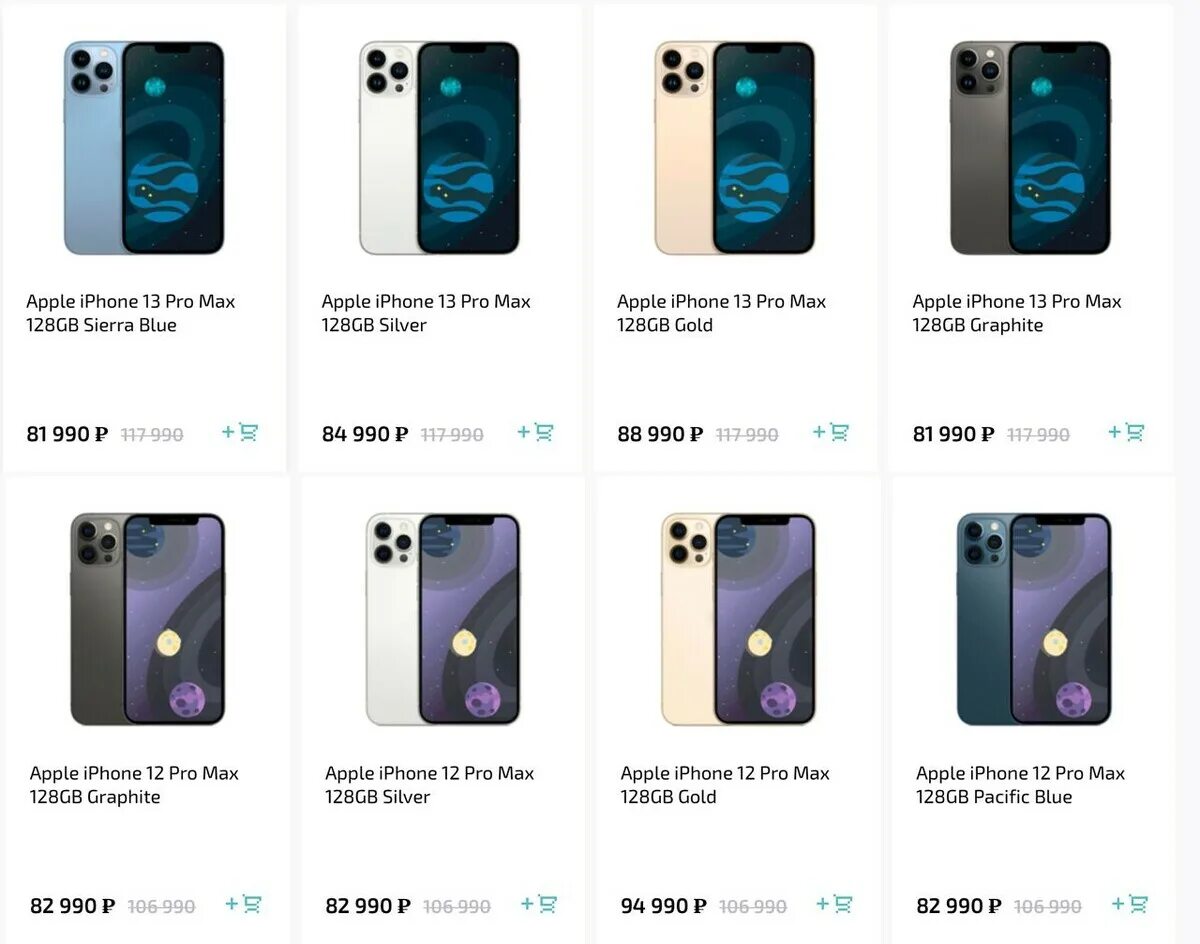Open iPhone 12 Pro Max Pacific Blue title
This screenshot has height=944, width=1200.
coord(1021,785)
